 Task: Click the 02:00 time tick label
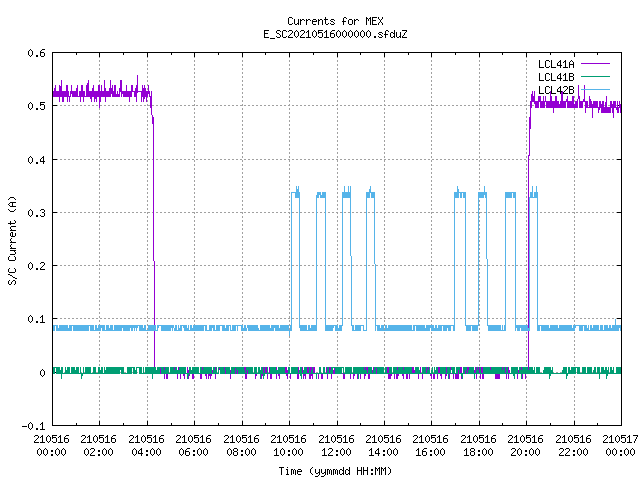(x=98, y=452)
